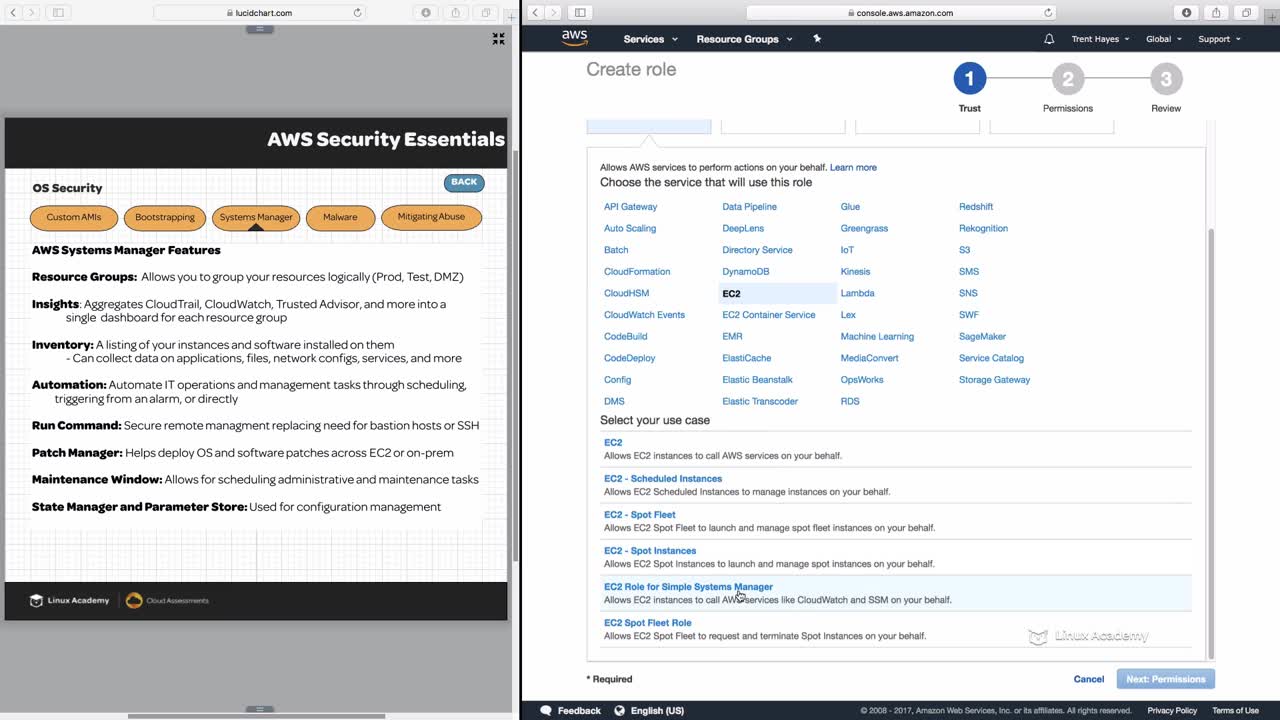Image resolution: width=1280 pixels, height=720 pixels.
Task: Select the Custom AMIs tab on the slide
Action: click(74, 217)
